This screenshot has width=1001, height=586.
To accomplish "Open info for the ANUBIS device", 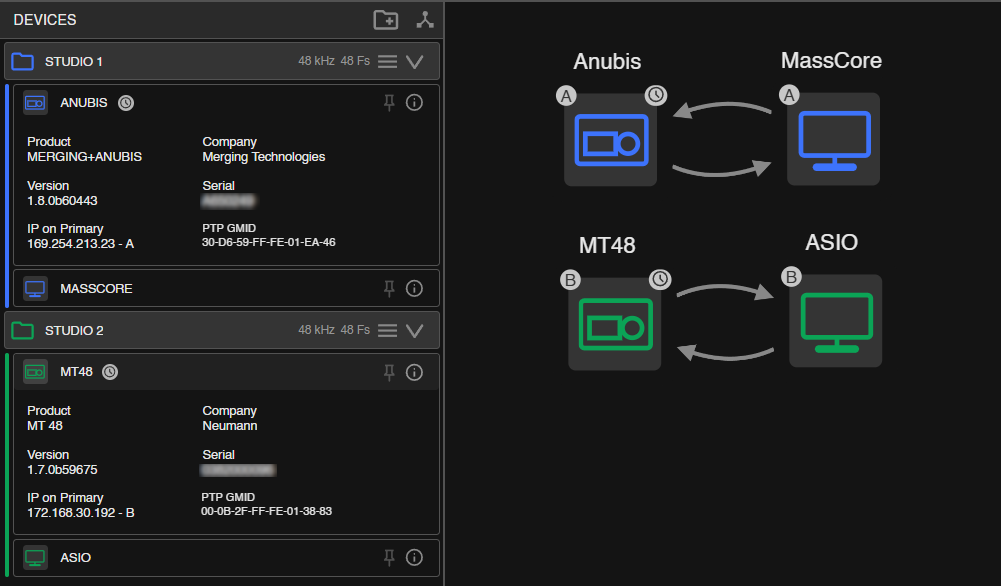I will tap(414, 102).
